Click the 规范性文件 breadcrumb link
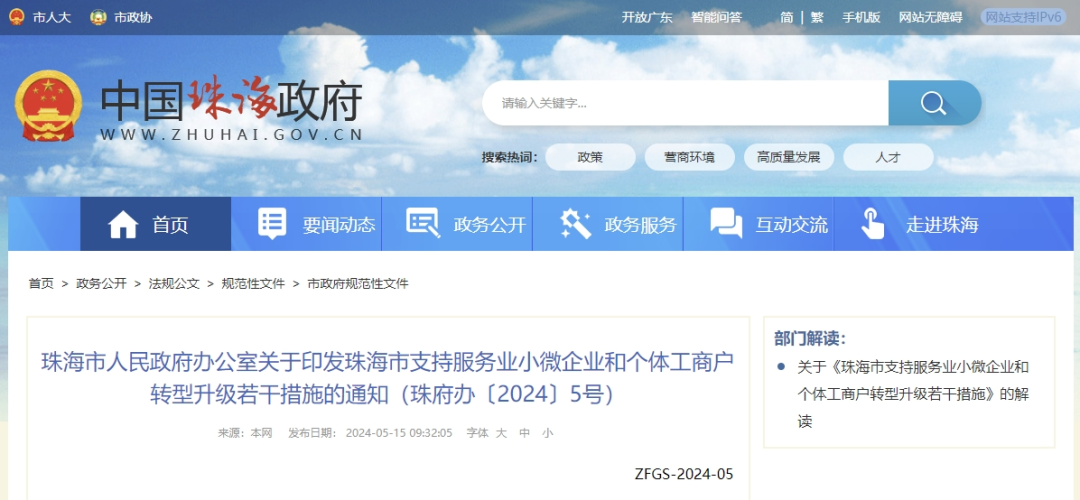The width and height of the screenshot is (1080, 500). tap(253, 284)
